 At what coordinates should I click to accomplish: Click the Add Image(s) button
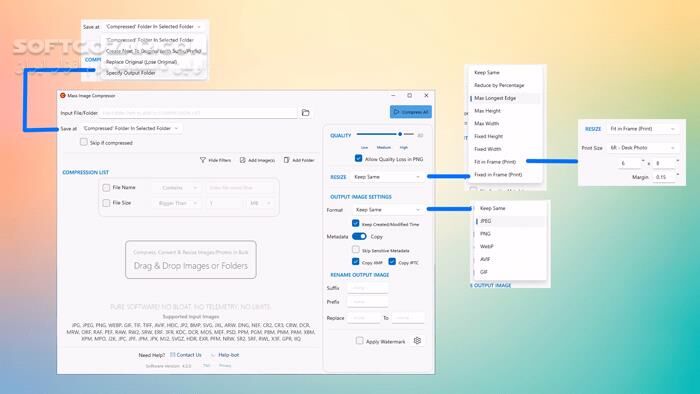257,160
